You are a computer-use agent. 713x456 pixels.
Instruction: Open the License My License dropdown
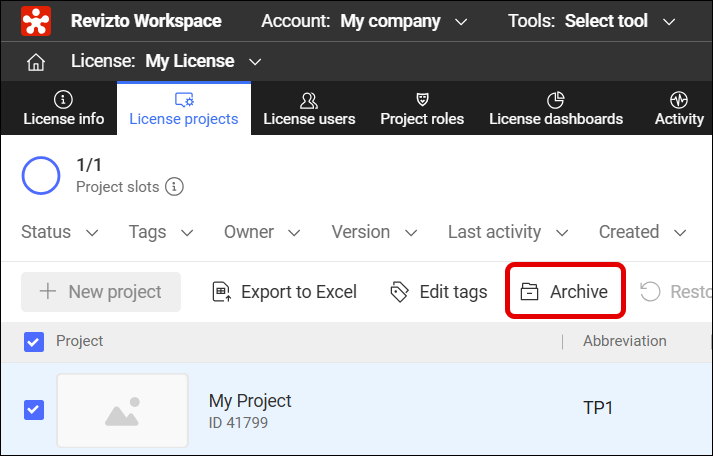click(166, 61)
